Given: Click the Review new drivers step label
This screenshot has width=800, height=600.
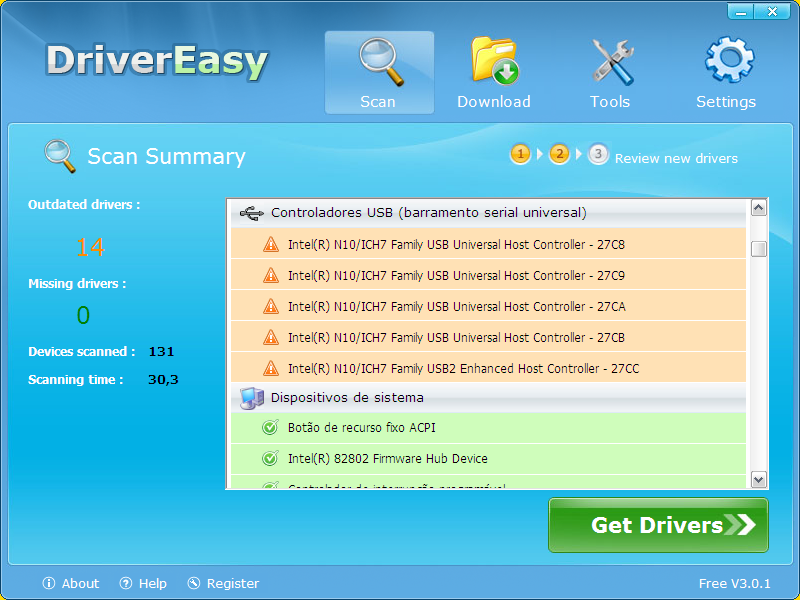Looking at the screenshot, I should click(x=676, y=158).
